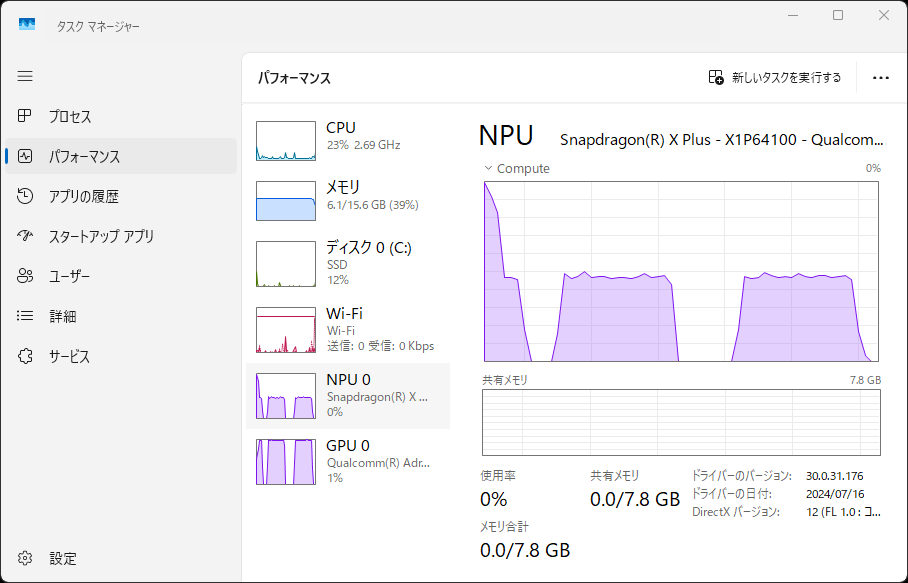Open the ユーザー (Users) page icon

(24, 276)
